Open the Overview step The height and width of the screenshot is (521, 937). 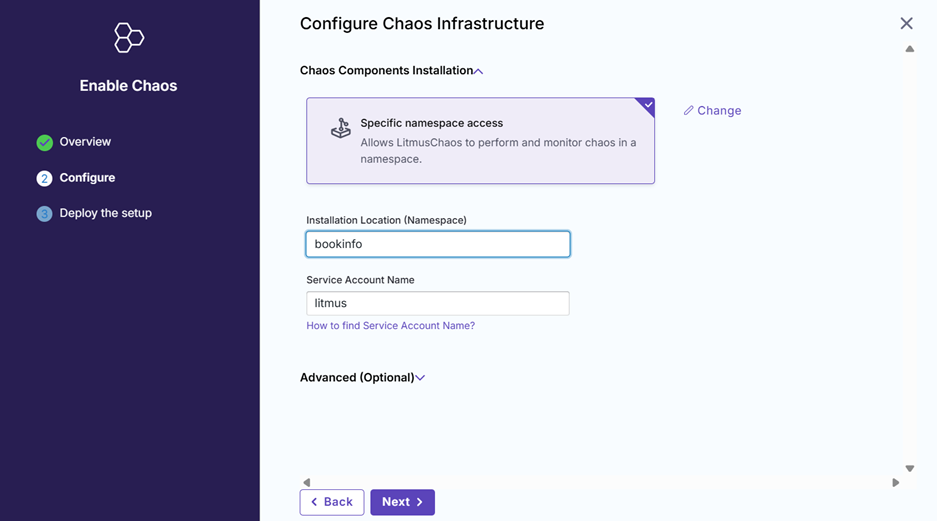pyautogui.click(x=85, y=142)
